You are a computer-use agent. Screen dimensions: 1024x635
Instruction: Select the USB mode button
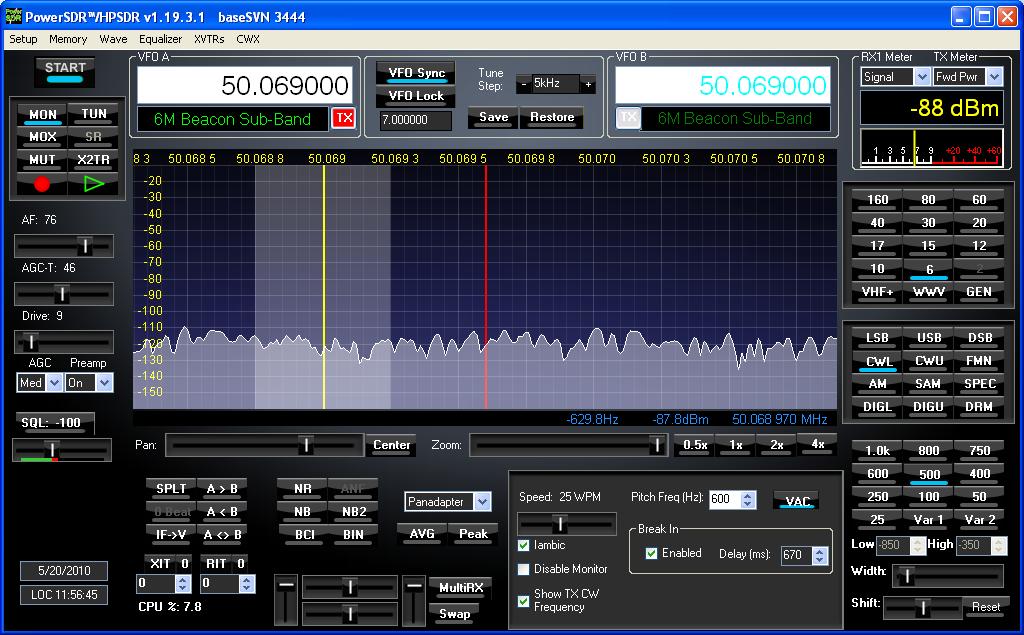pos(928,338)
